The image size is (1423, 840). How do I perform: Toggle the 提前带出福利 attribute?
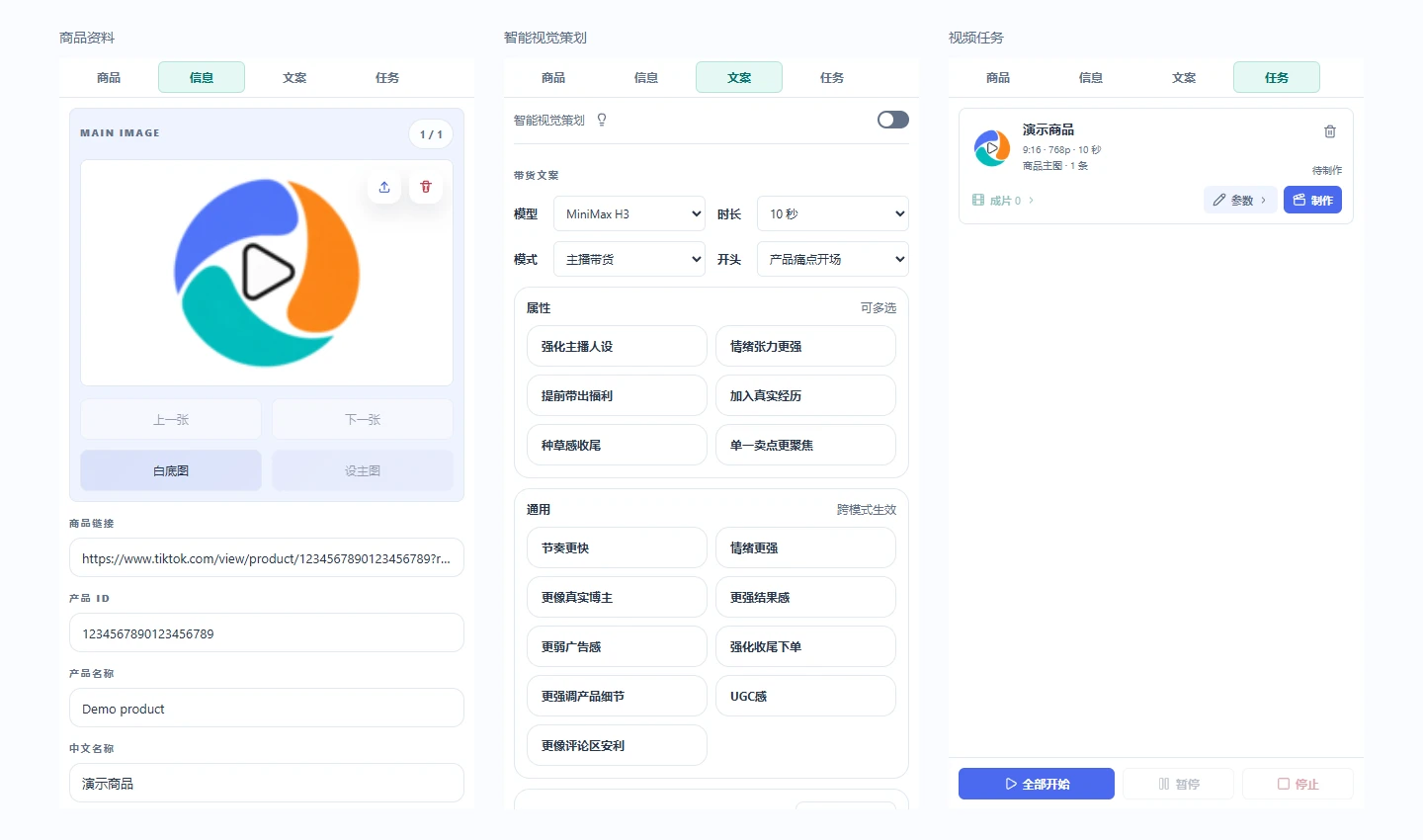(617, 395)
